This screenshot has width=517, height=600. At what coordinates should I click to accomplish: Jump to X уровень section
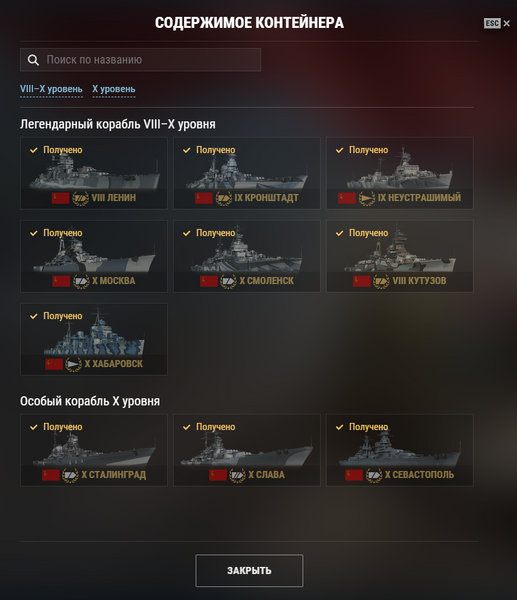(114, 89)
